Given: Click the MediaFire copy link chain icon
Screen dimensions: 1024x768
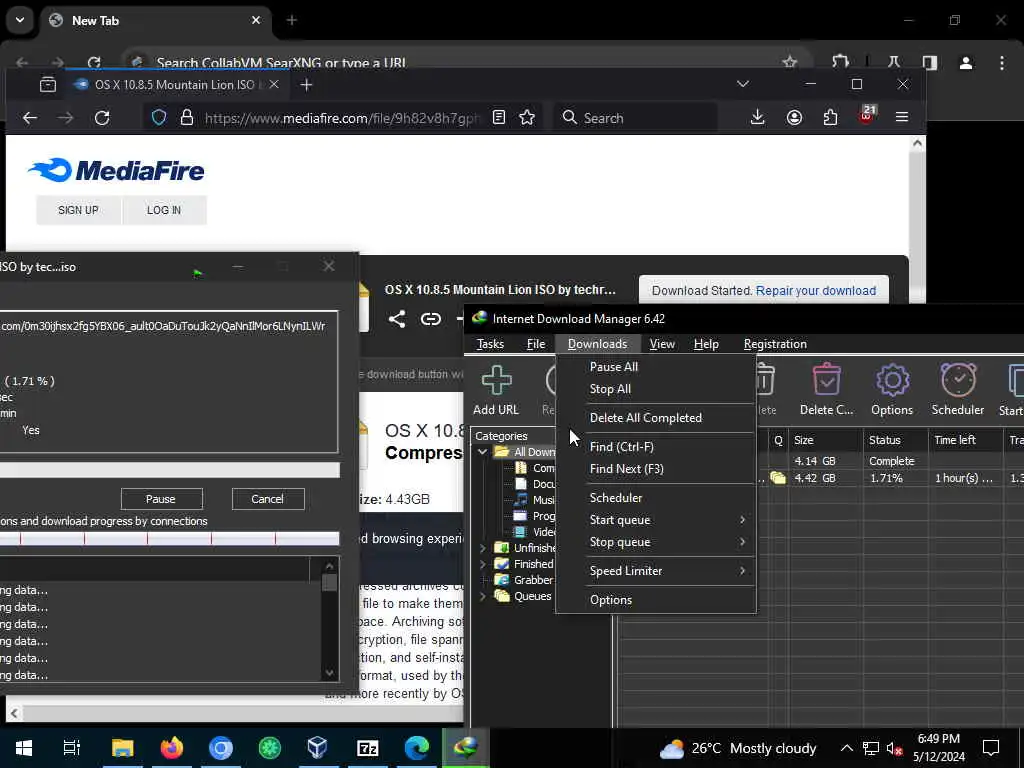Looking at the screenshot, I should (x=430, y=319).
